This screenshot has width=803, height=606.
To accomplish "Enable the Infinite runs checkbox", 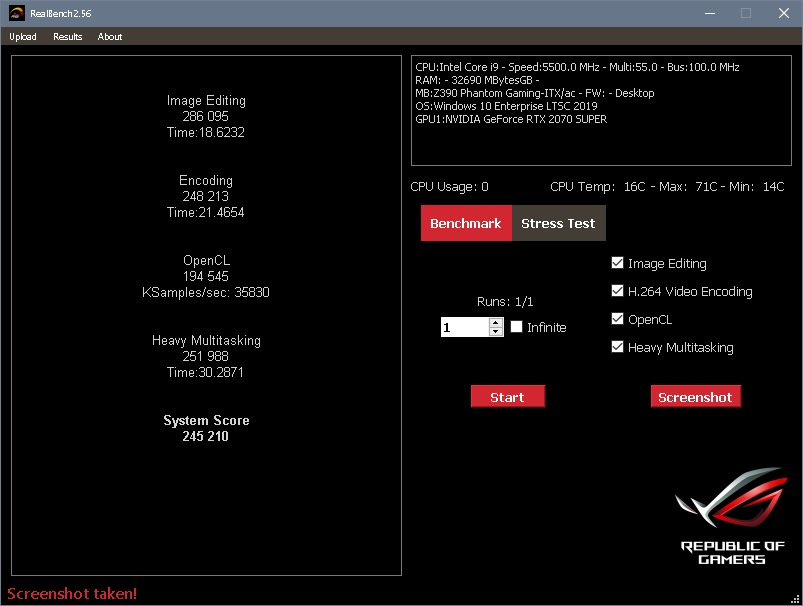I will (x=517, y=327).
